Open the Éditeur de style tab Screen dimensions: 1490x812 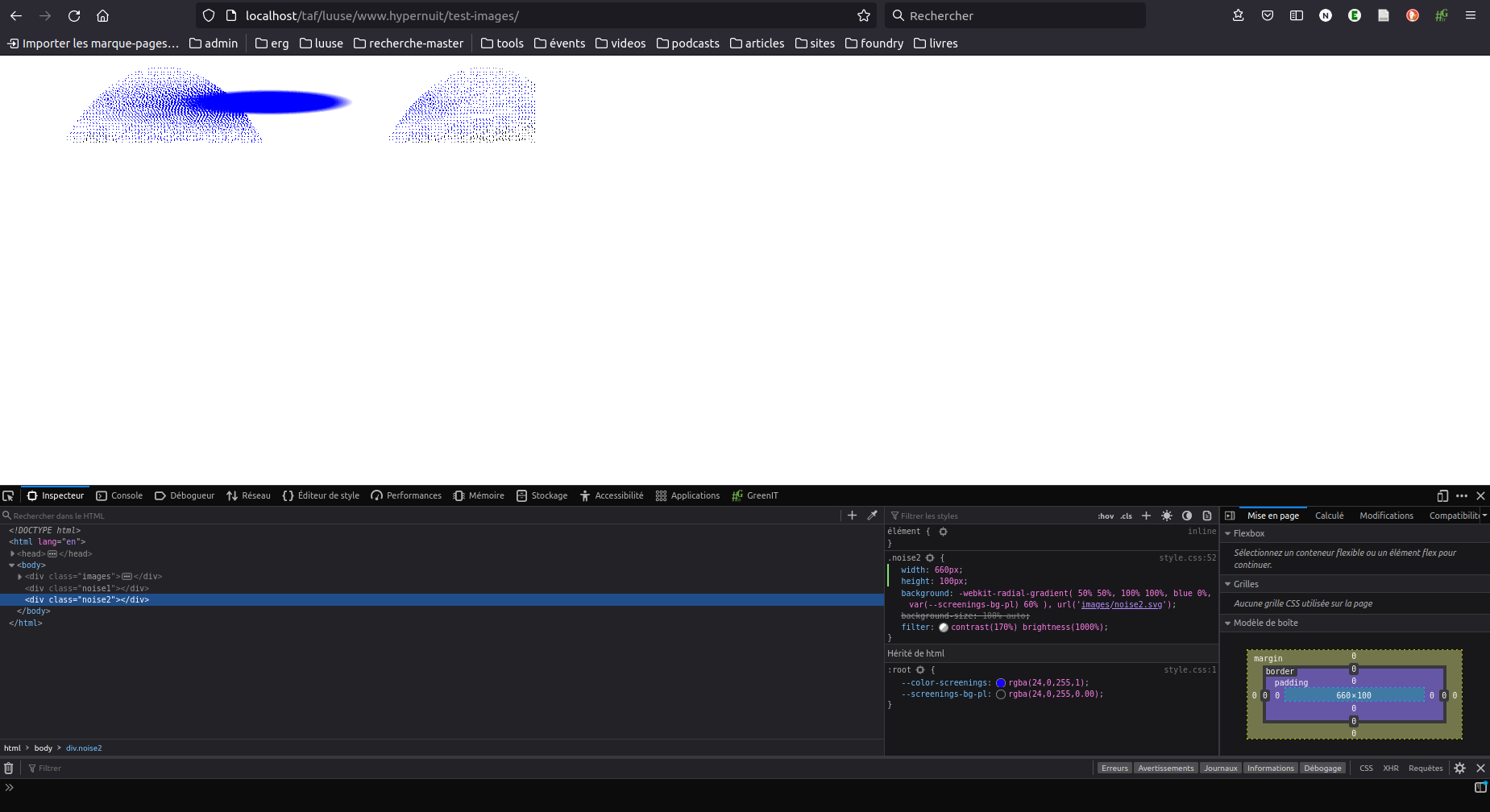[321, 496]
